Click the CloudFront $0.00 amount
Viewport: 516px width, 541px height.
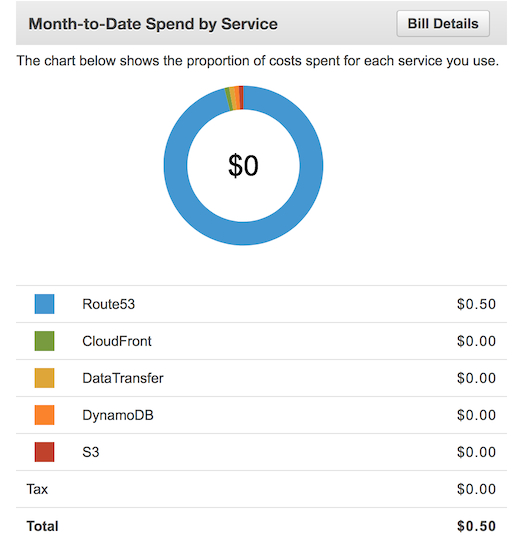pos(476,341)
